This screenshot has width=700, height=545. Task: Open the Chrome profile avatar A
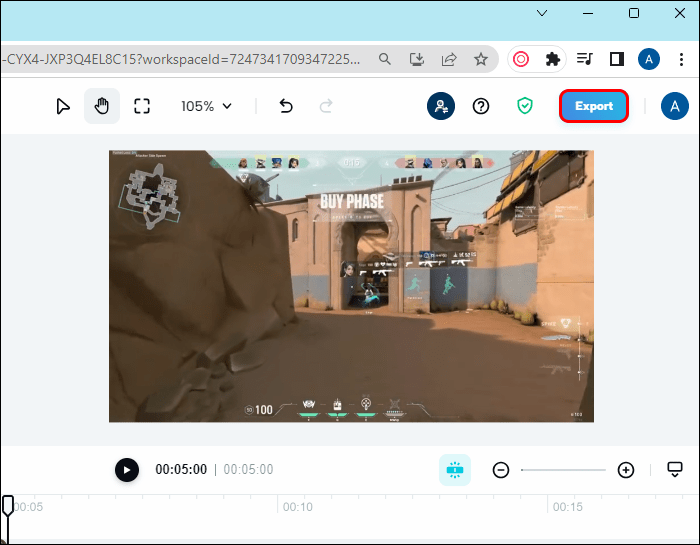click(x=649, y=59)
